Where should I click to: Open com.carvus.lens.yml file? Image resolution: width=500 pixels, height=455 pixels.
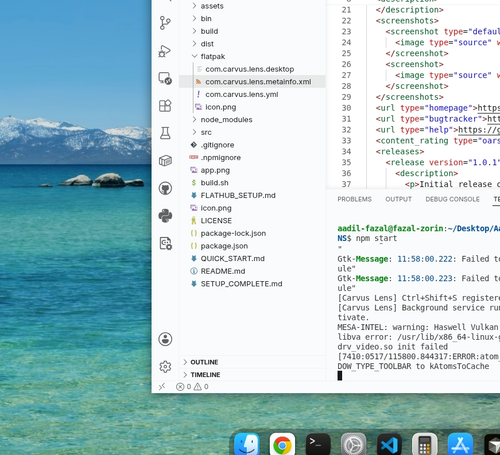pyautogui.click(x=252, y=95)
